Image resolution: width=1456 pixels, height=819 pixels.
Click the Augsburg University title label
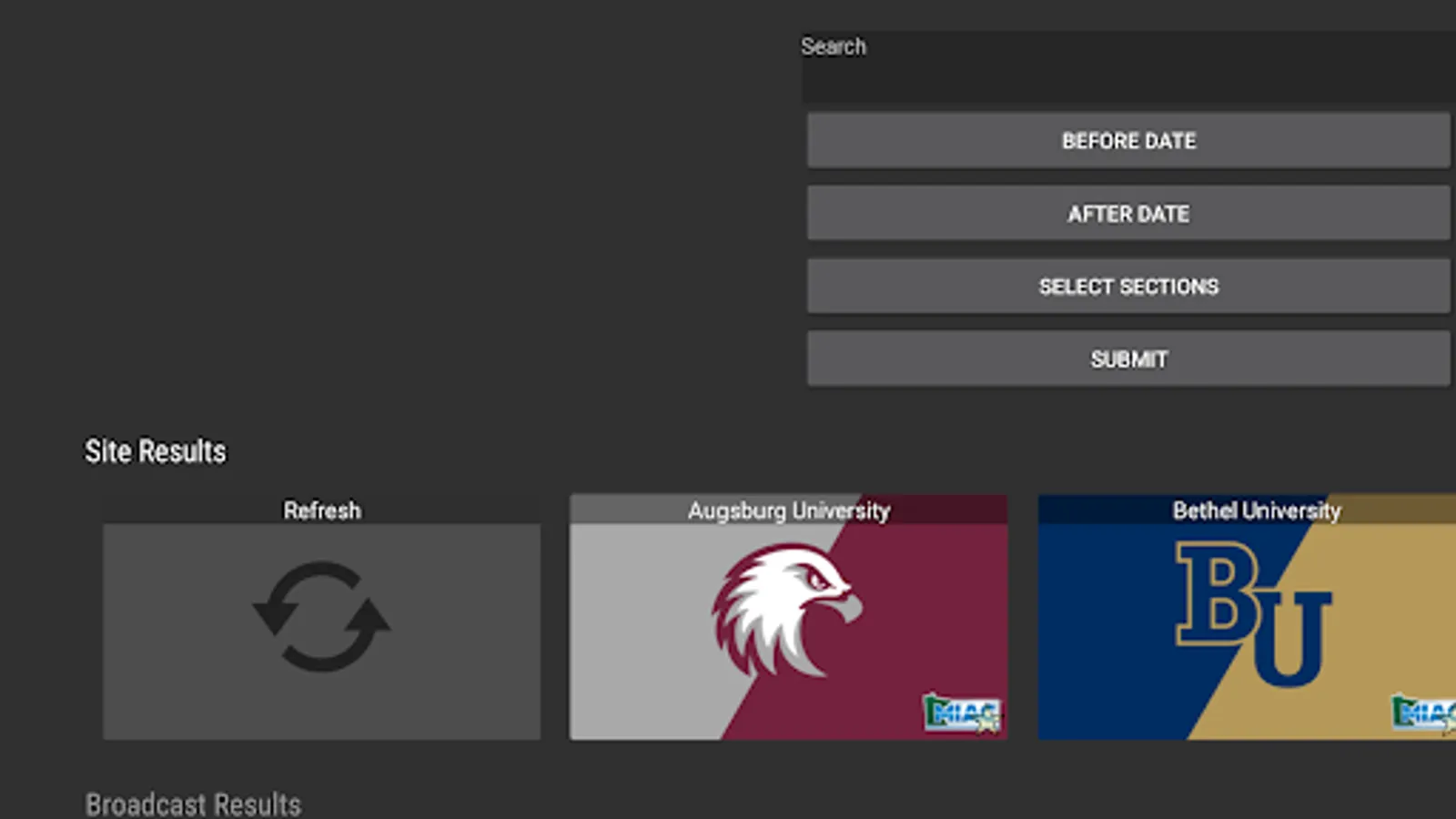tap(788, 511)
